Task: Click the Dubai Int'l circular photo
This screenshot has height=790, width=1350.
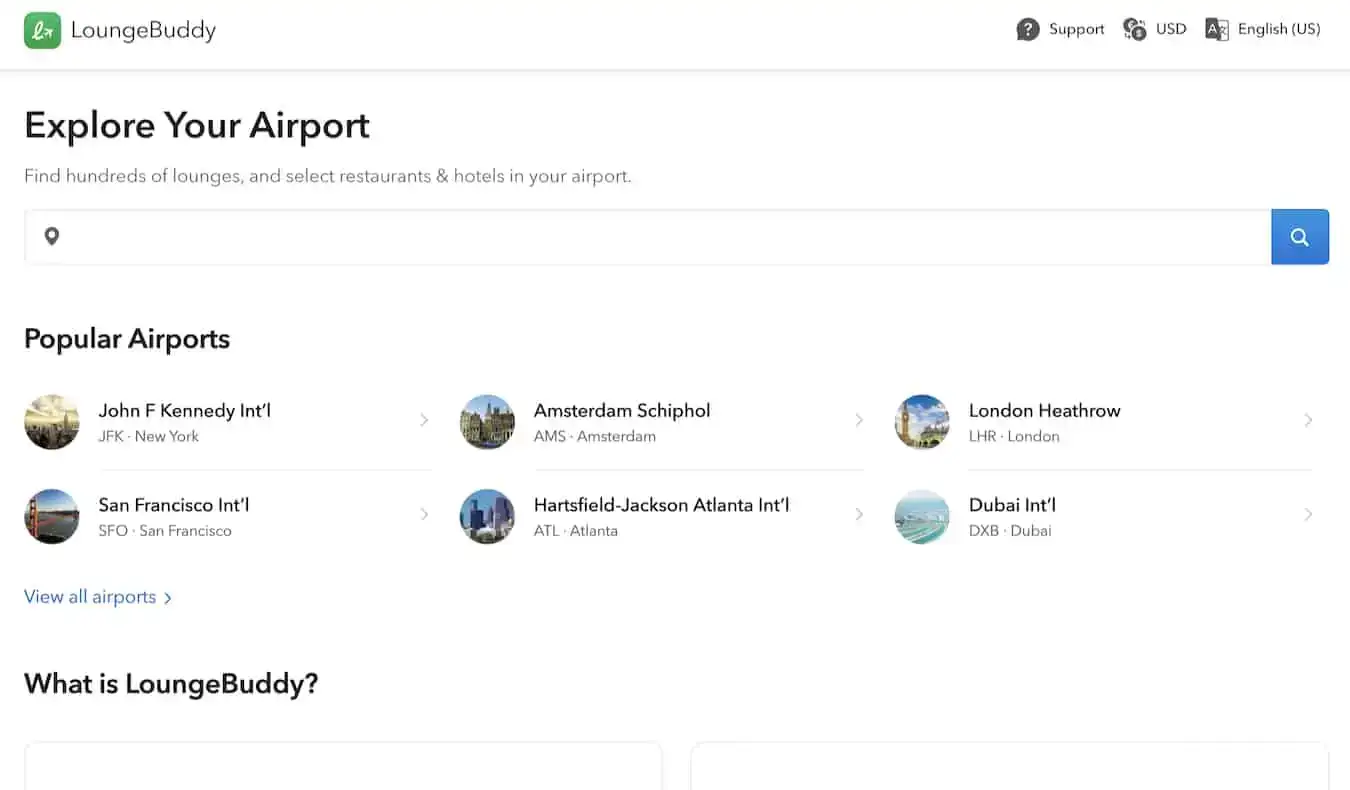Action: click(922, 516)
